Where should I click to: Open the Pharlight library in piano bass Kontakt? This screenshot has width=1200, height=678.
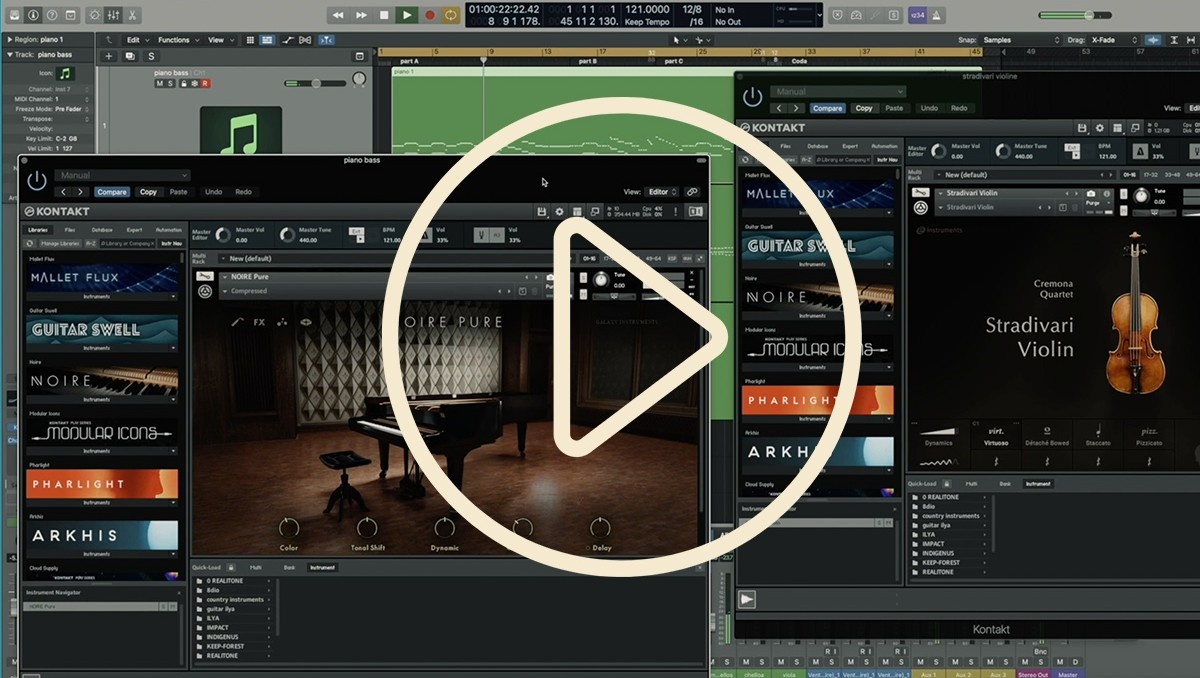[102, 484]
